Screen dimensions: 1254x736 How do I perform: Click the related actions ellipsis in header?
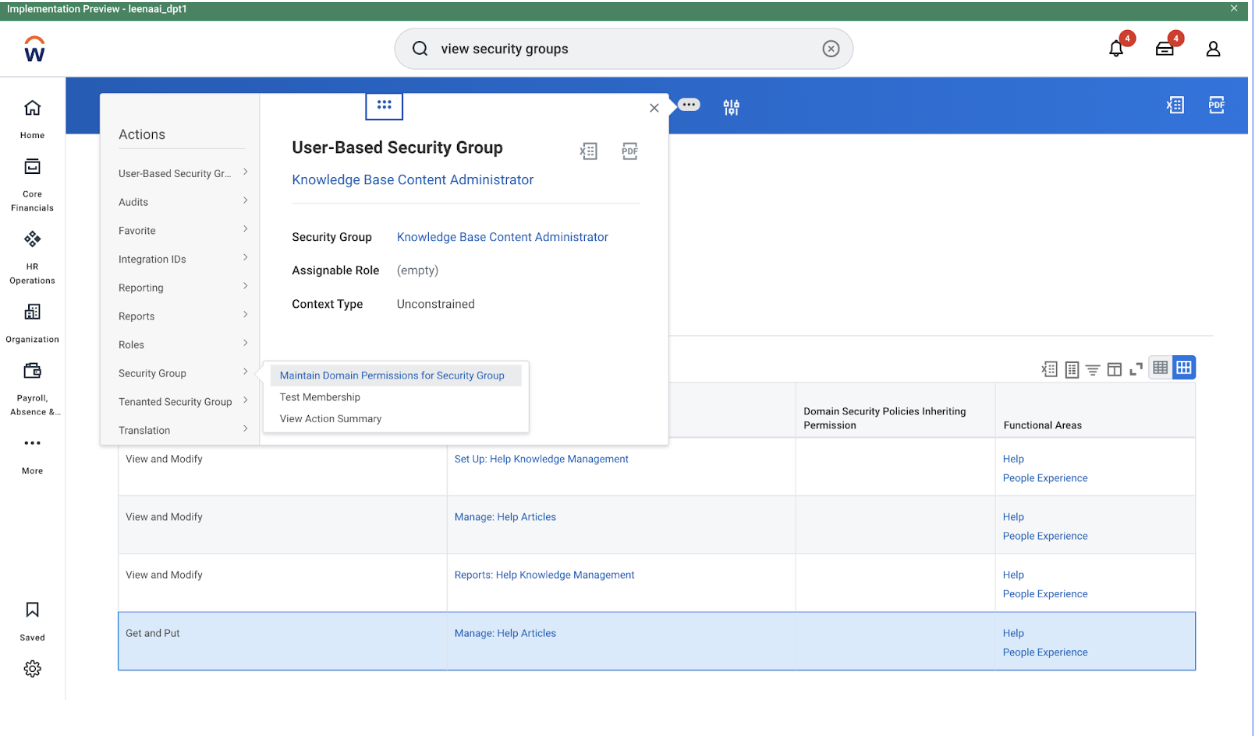click(689, 105)
